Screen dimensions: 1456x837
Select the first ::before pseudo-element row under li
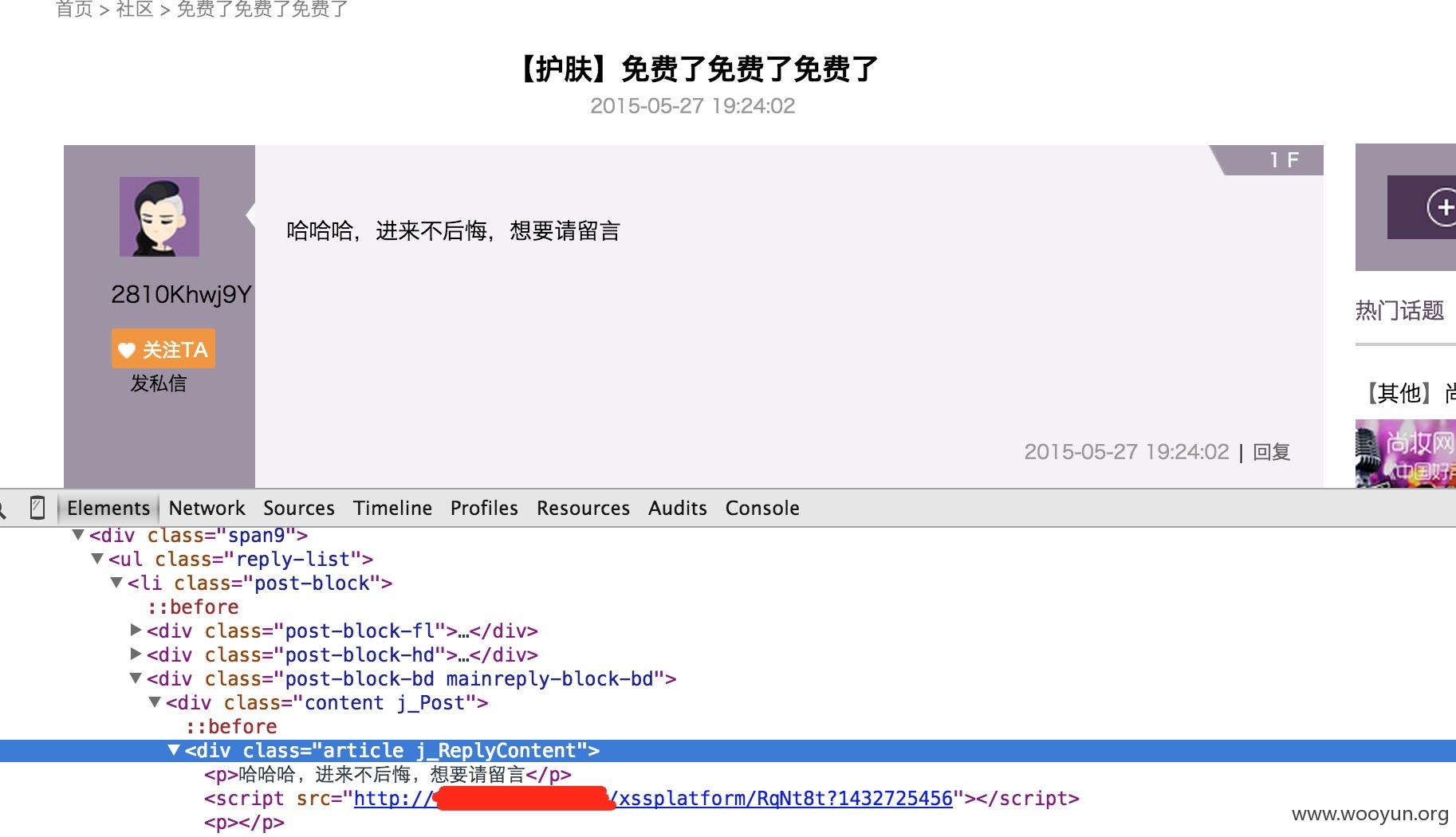(193, 607)
